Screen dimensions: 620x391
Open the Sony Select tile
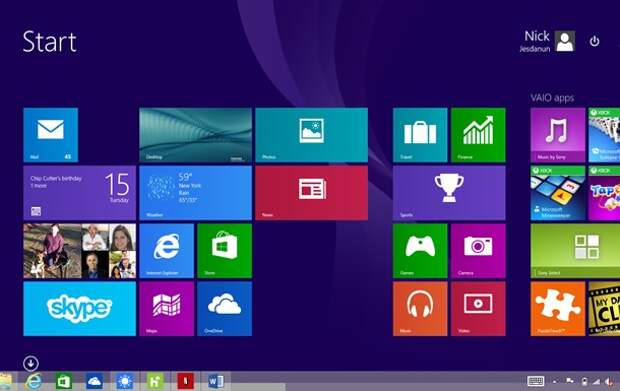pos(575,251)
